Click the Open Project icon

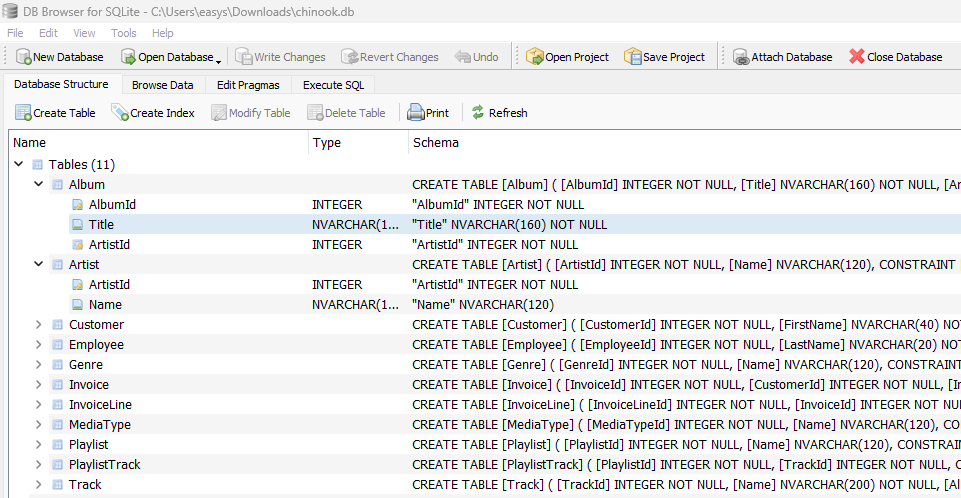point(535,57)
